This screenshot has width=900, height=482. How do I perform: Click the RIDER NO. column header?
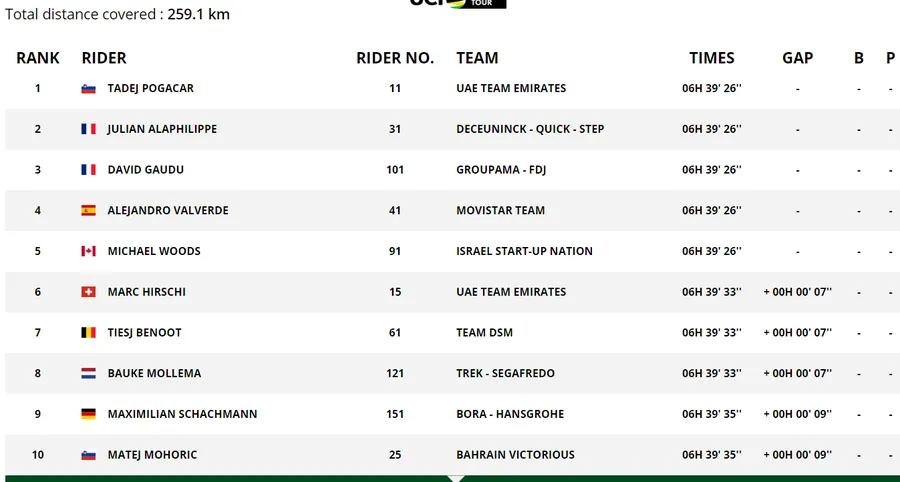[x=395, y=58]
